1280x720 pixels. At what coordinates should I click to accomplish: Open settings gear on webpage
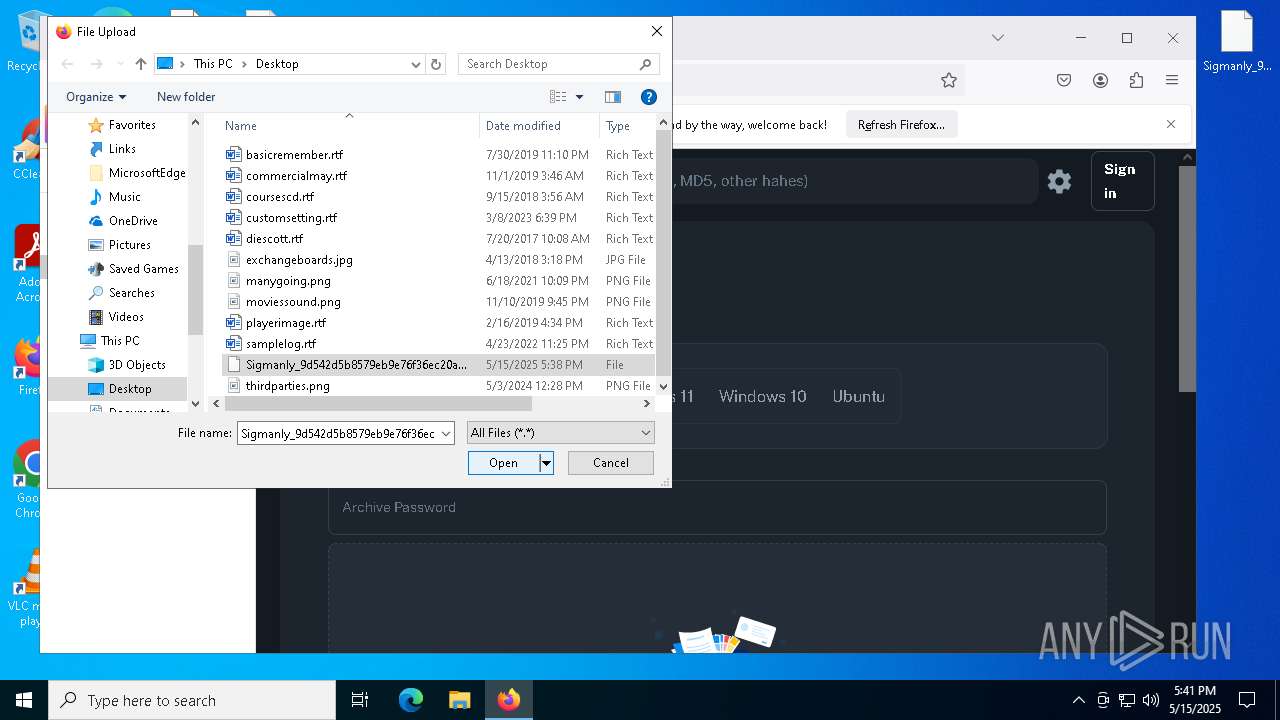click(1059, 181)
